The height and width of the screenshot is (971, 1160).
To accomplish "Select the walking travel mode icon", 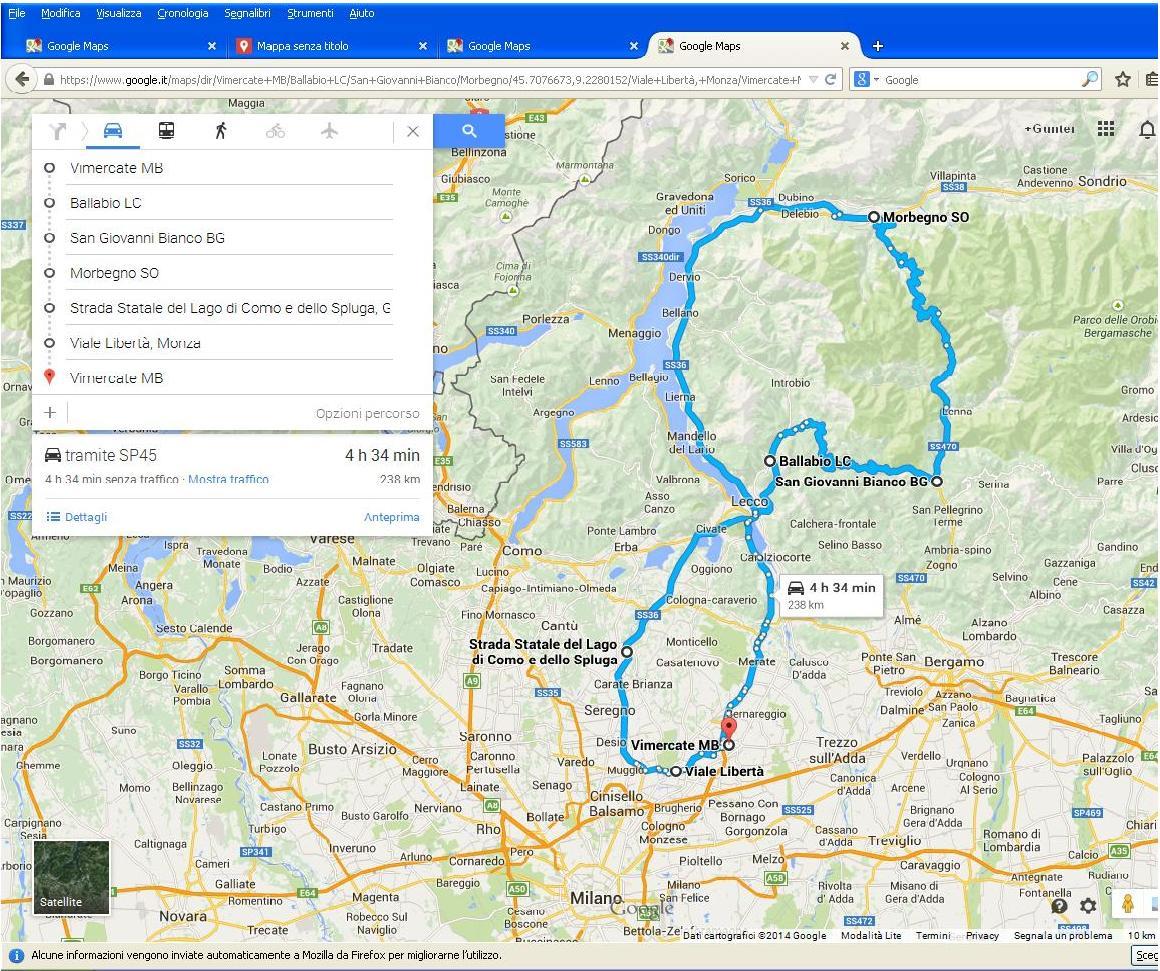I will click(x=220, y=131).
